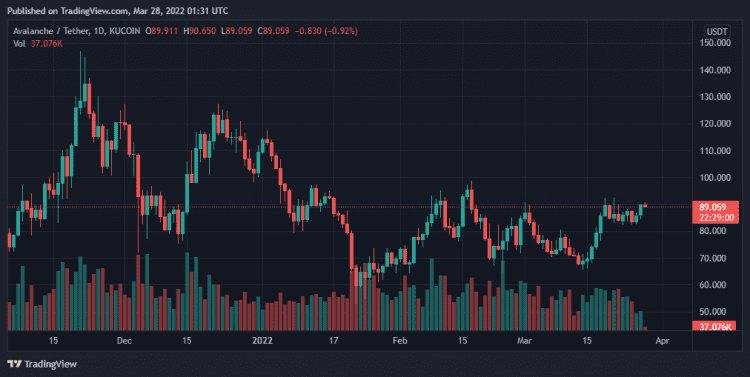Click the Avalanche / Tether symbol title
The image size is (750, 377).
tap(51, 31)
